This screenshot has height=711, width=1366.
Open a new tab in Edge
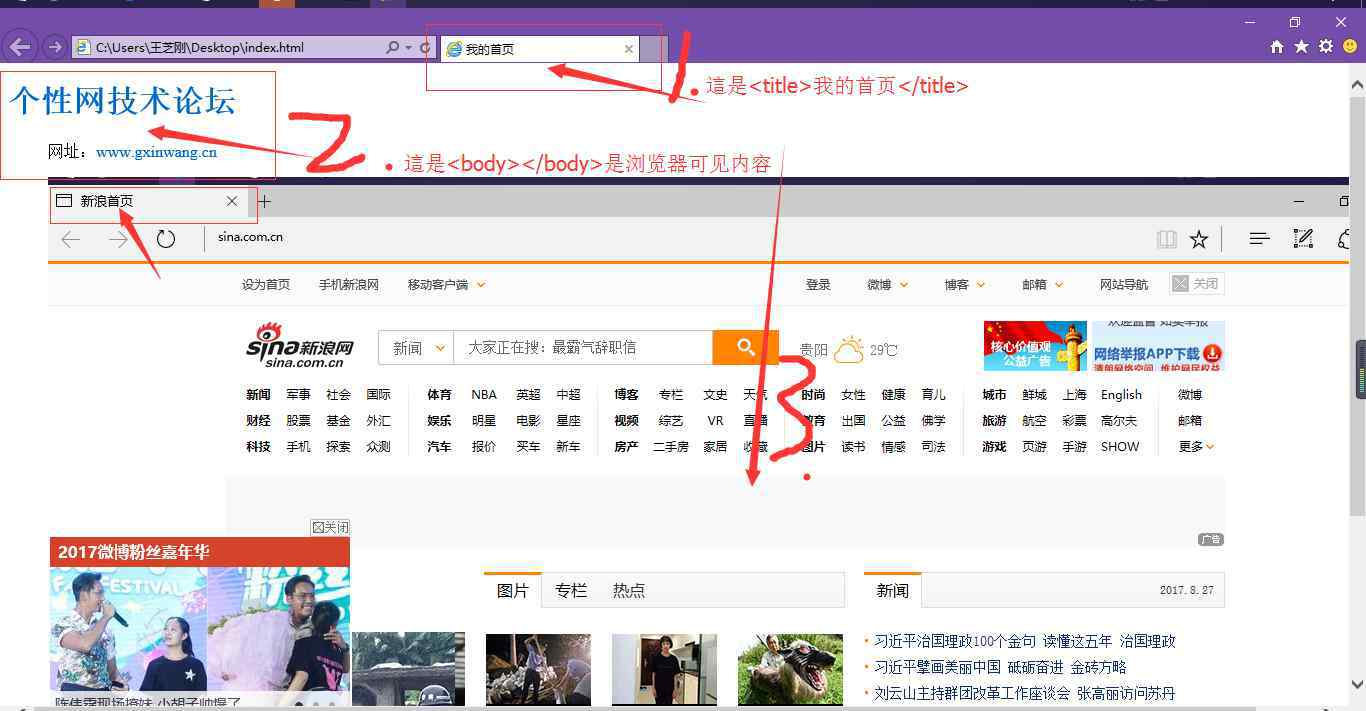265,201
